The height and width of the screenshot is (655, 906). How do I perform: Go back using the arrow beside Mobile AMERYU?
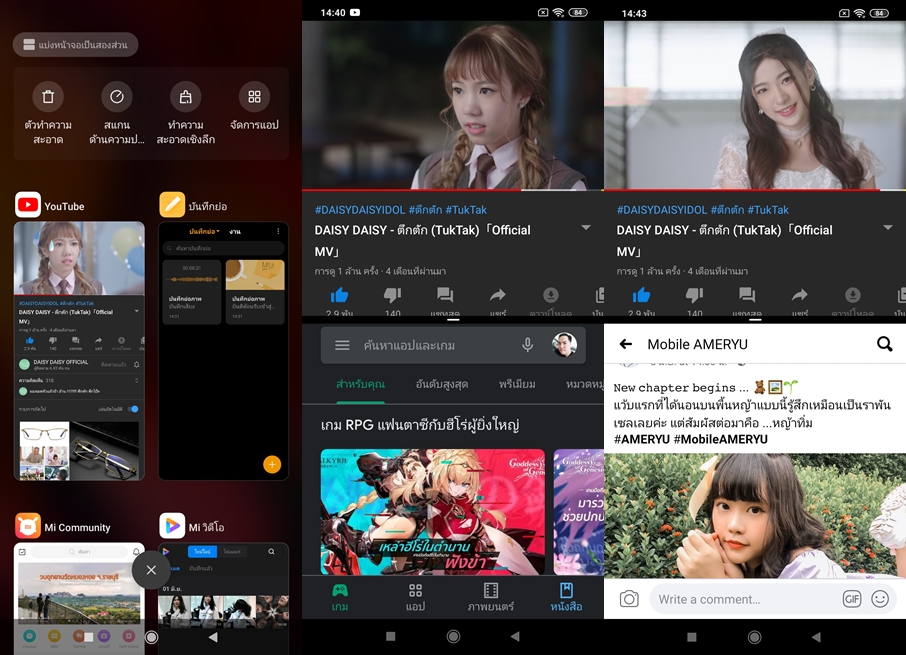click(626, 344)
